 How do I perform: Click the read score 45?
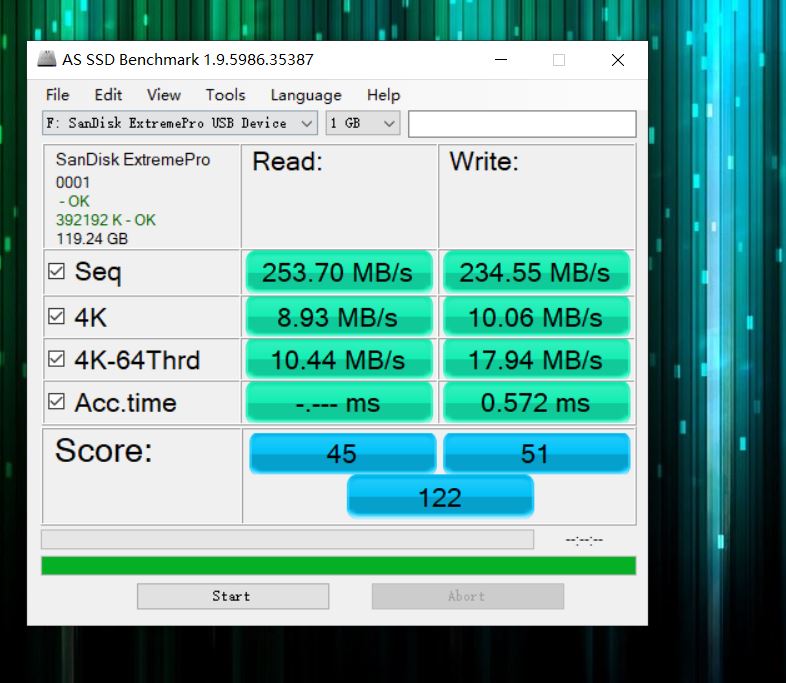342,453
